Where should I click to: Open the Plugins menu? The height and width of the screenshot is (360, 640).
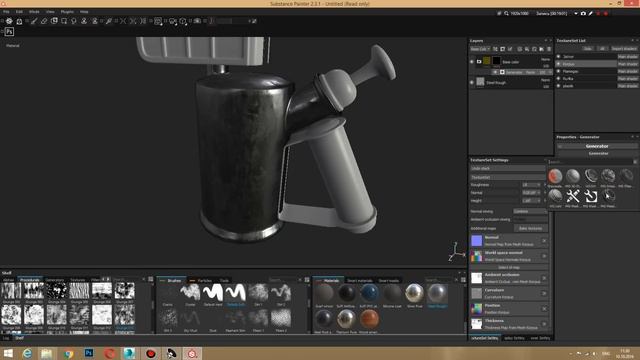coord(67,12)
